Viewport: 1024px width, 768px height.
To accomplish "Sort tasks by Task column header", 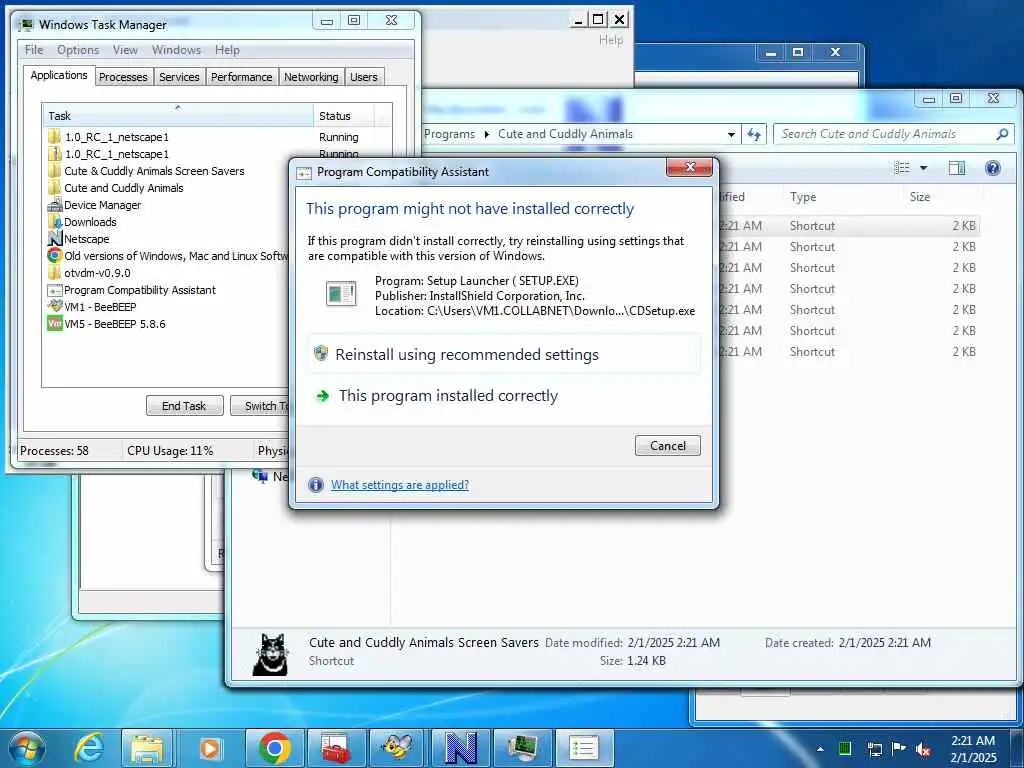I will [x=178, y=116].
